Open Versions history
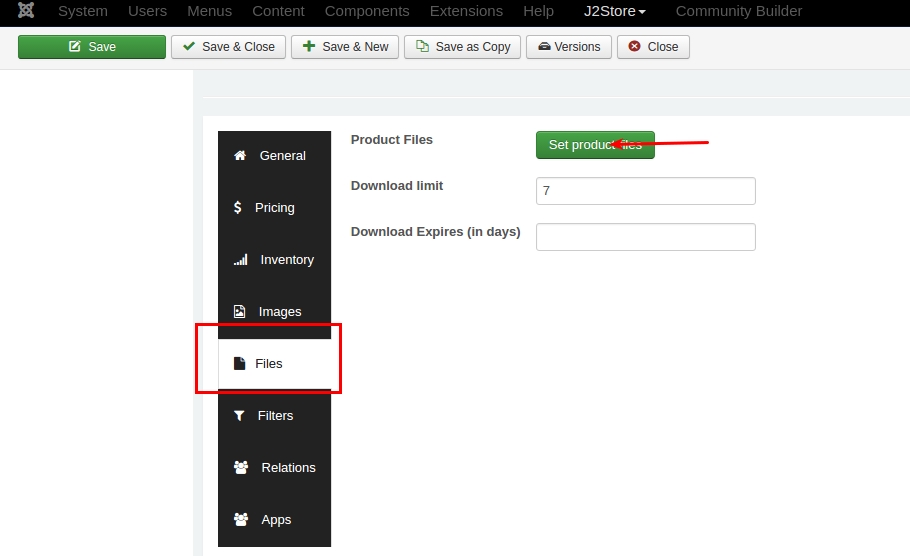 point(569,47)
